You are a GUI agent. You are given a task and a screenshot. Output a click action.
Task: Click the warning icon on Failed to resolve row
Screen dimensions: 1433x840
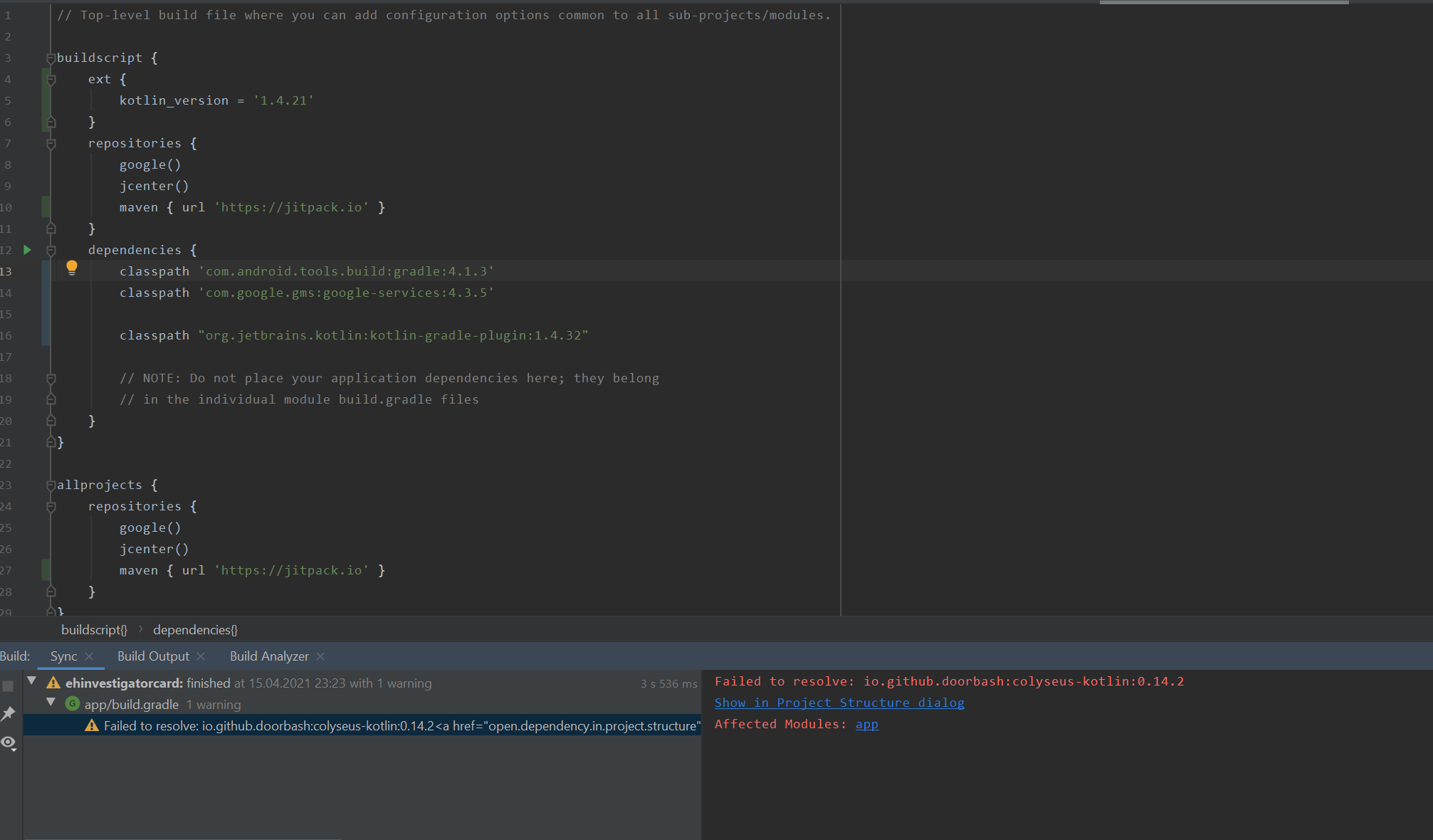point(92,725)
